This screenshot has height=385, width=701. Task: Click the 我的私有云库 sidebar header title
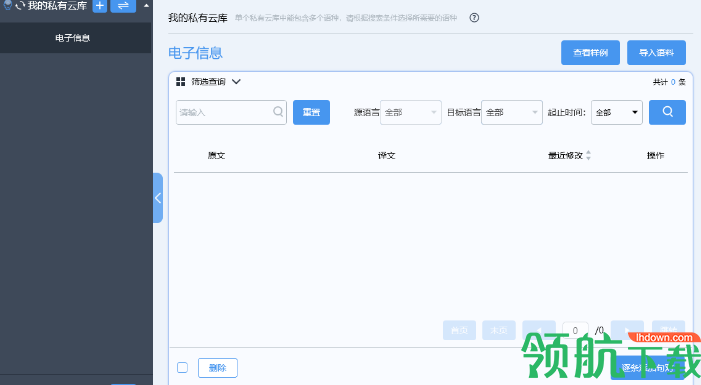pos(57,6)
